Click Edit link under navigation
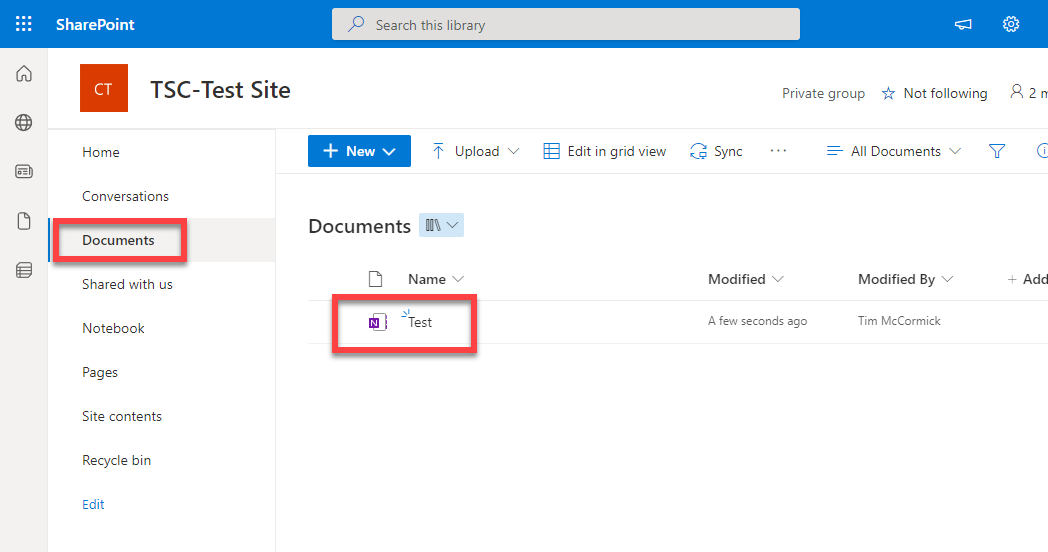This screenshot has height=552, width=1048. coord(93,504)
